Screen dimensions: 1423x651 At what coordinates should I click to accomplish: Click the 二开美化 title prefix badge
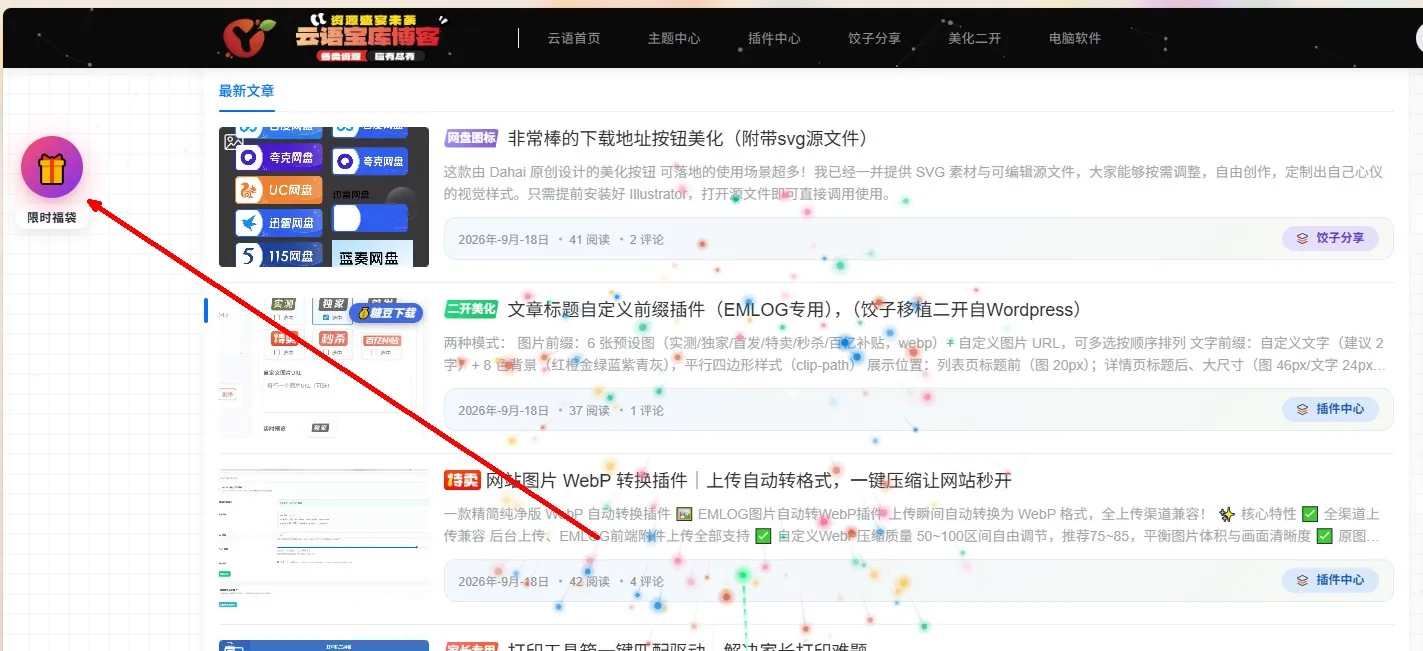[471, 309]
